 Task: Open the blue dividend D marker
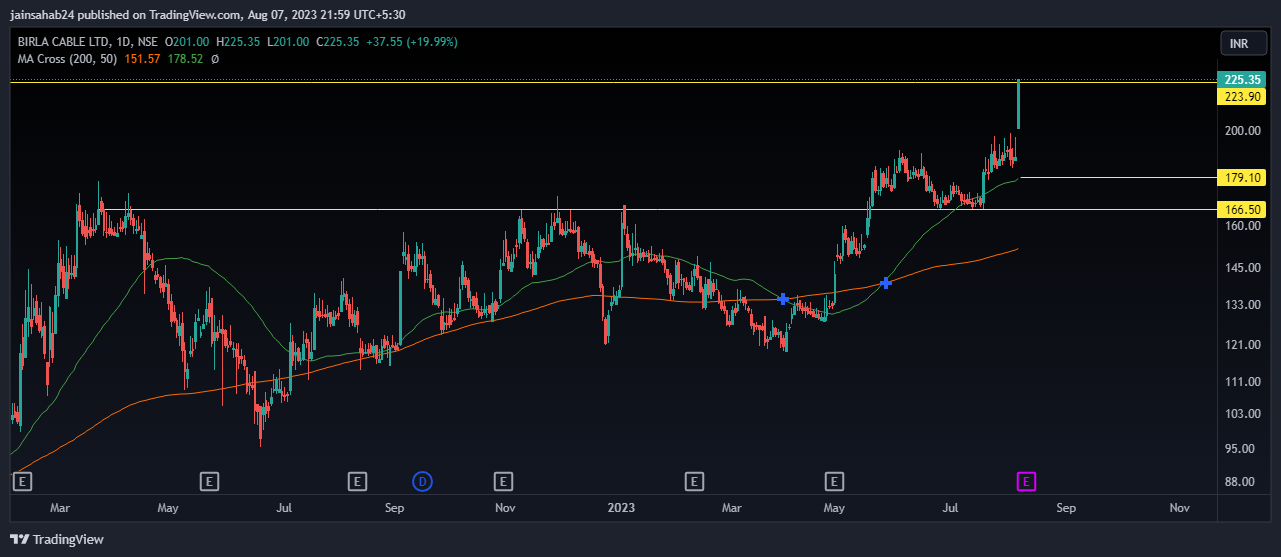tap(422, 482)
